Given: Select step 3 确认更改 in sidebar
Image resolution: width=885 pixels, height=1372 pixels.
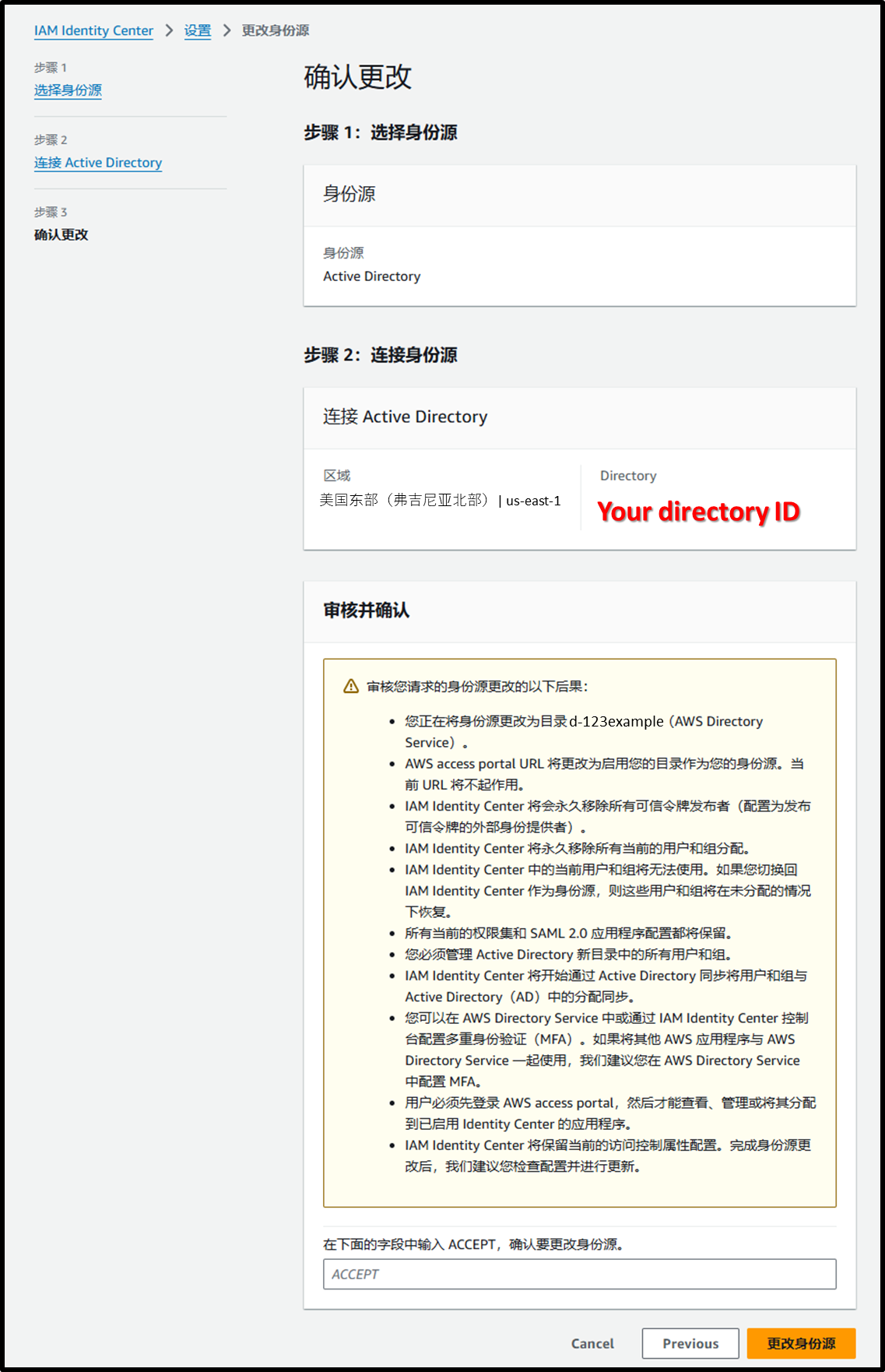Looking at the screenshot, I should pyautogui.click(x=61, y=234).
